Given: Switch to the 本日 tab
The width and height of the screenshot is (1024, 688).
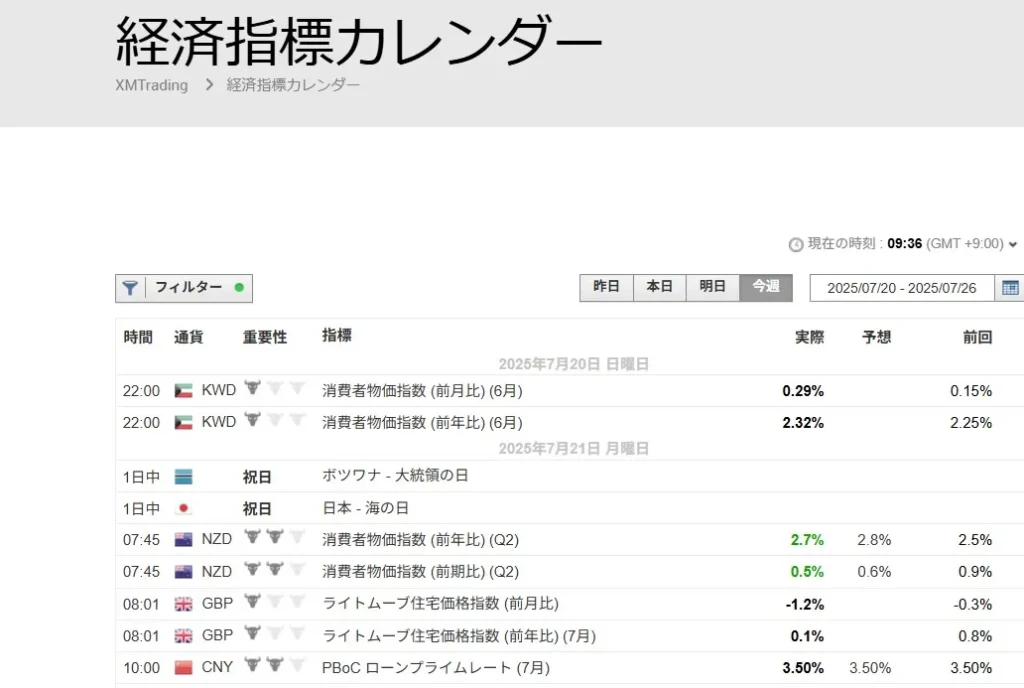Looking at the screenshot, I should 659,287.
